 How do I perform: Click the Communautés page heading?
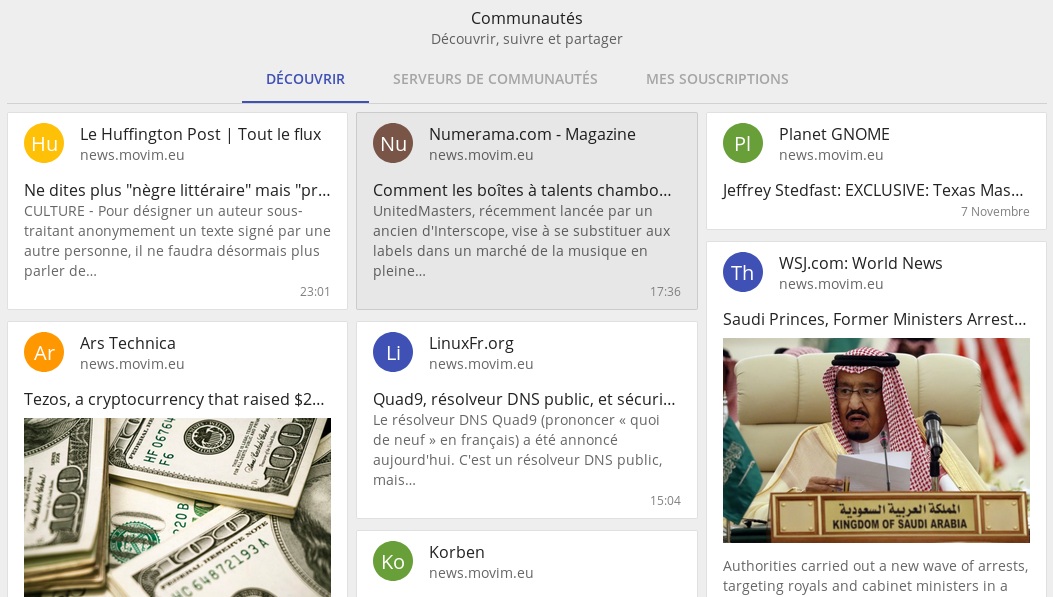(526, 18)
